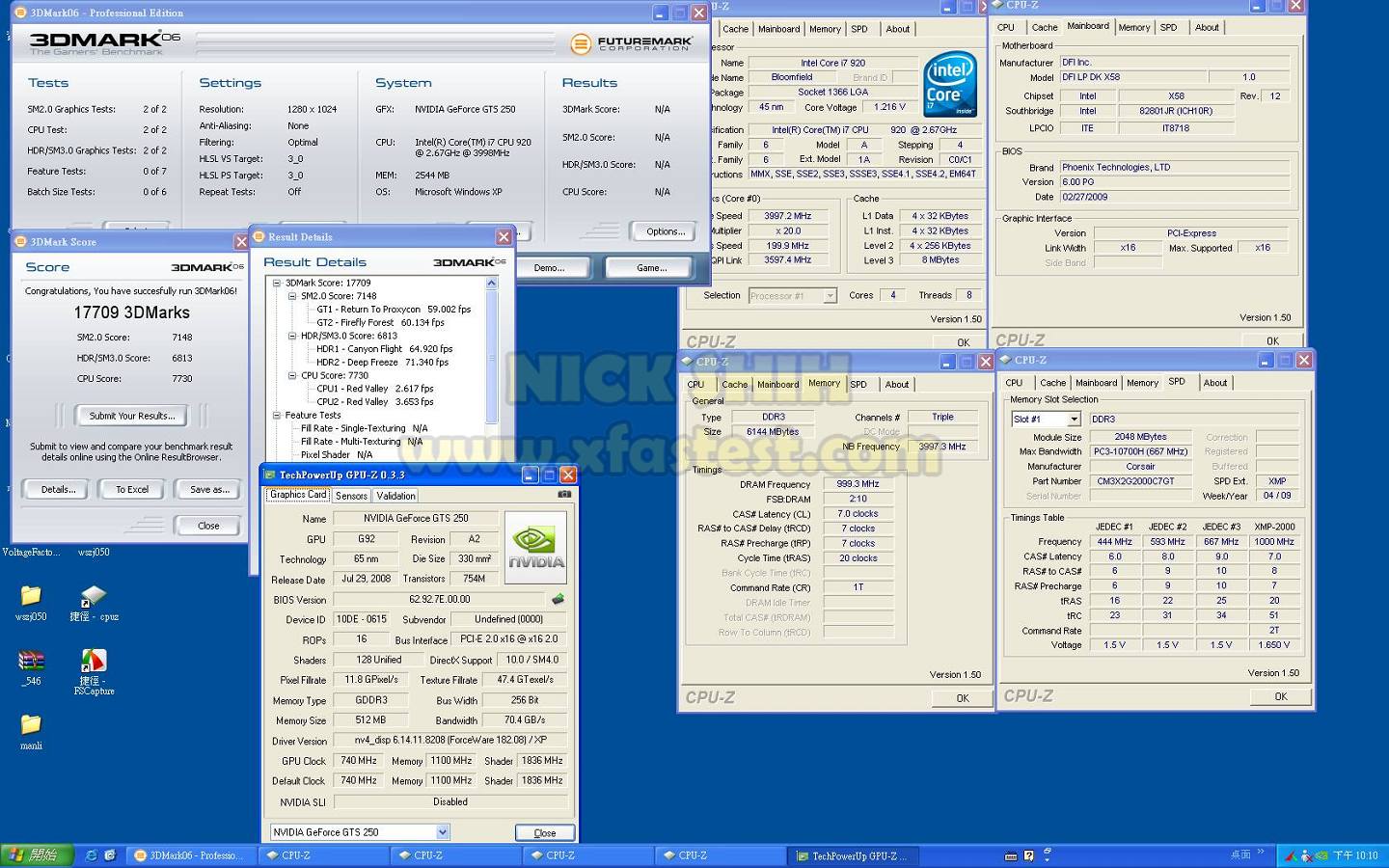Collapse the SM2.0 Score tree node
Image resolution: width=1389 pixels, height=868 pixels.
pyautogui.click(x=292, y=296)
